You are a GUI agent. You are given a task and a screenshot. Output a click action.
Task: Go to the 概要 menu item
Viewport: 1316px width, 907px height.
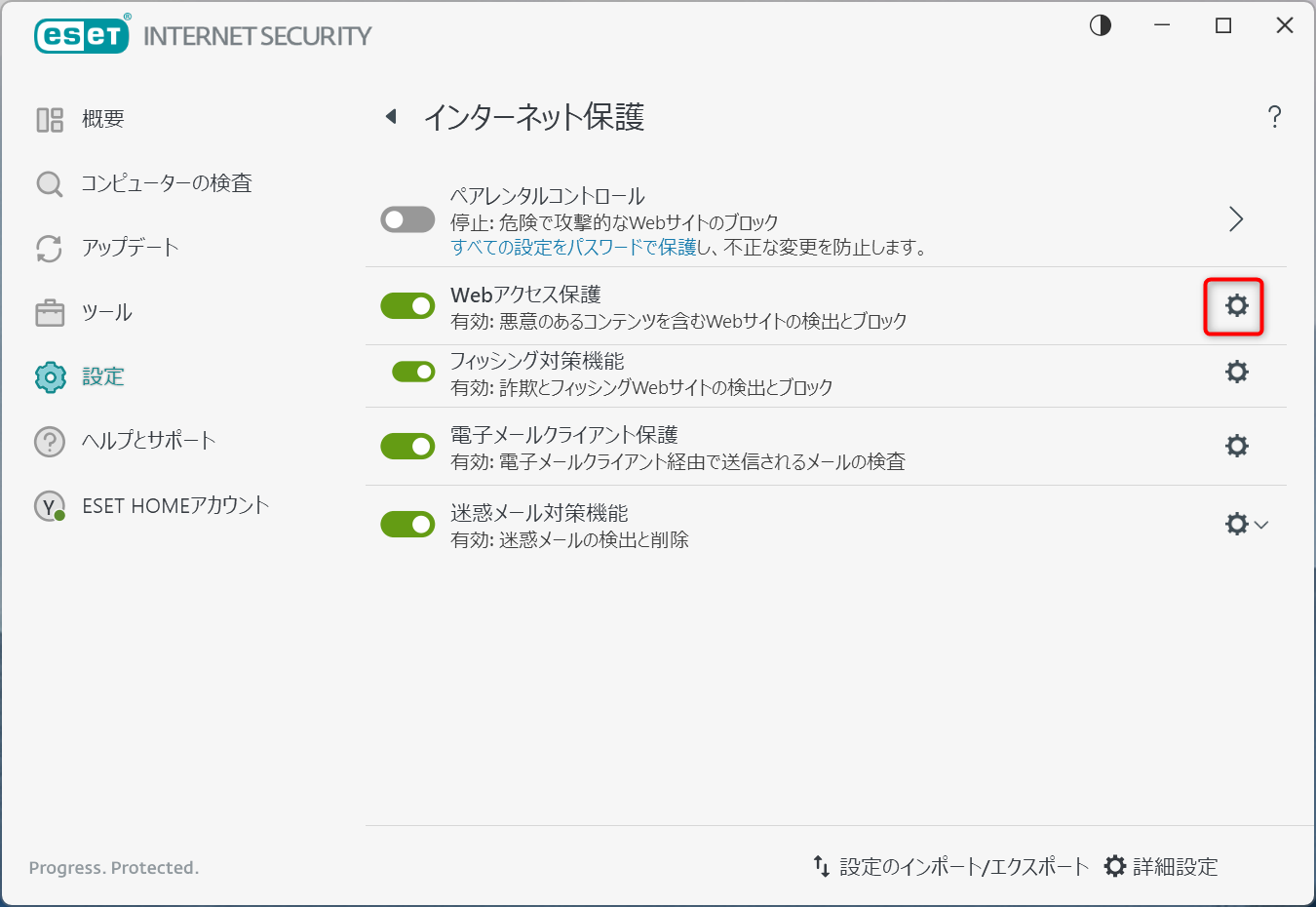103,119
